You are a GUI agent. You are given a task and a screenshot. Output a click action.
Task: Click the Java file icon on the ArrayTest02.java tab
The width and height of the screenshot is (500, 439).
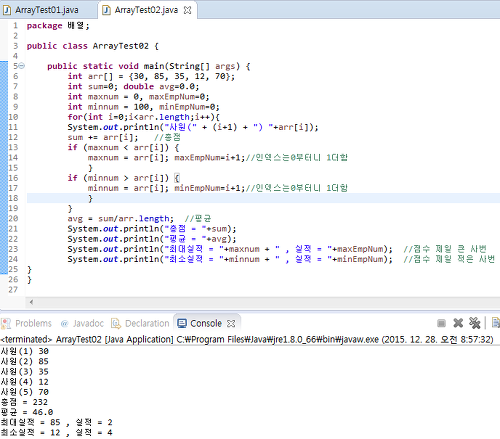[106, 10]
